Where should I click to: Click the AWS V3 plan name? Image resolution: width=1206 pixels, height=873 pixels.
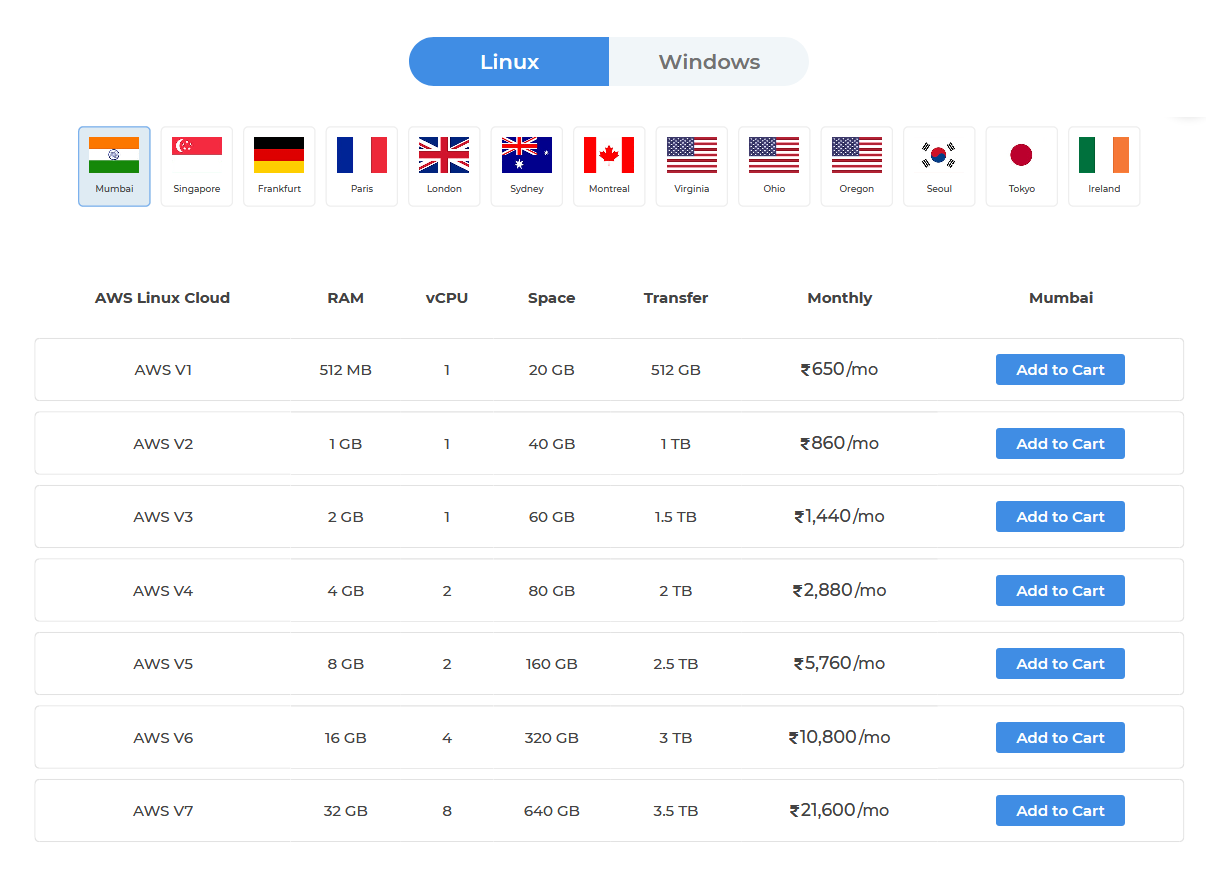(163, 517)
